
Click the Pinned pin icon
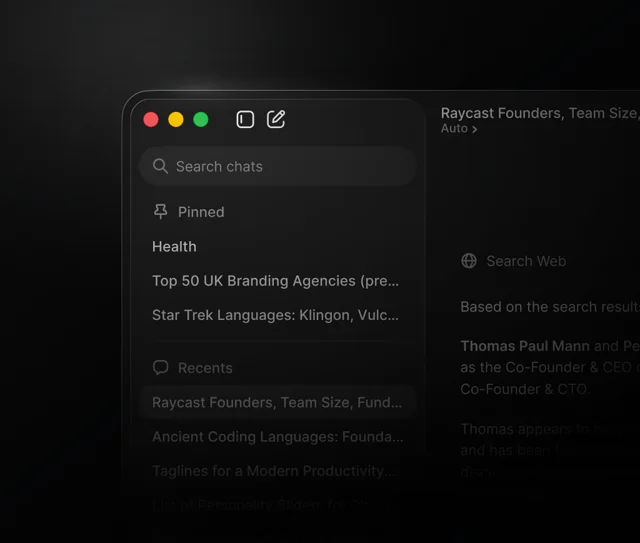pos(160,211)
